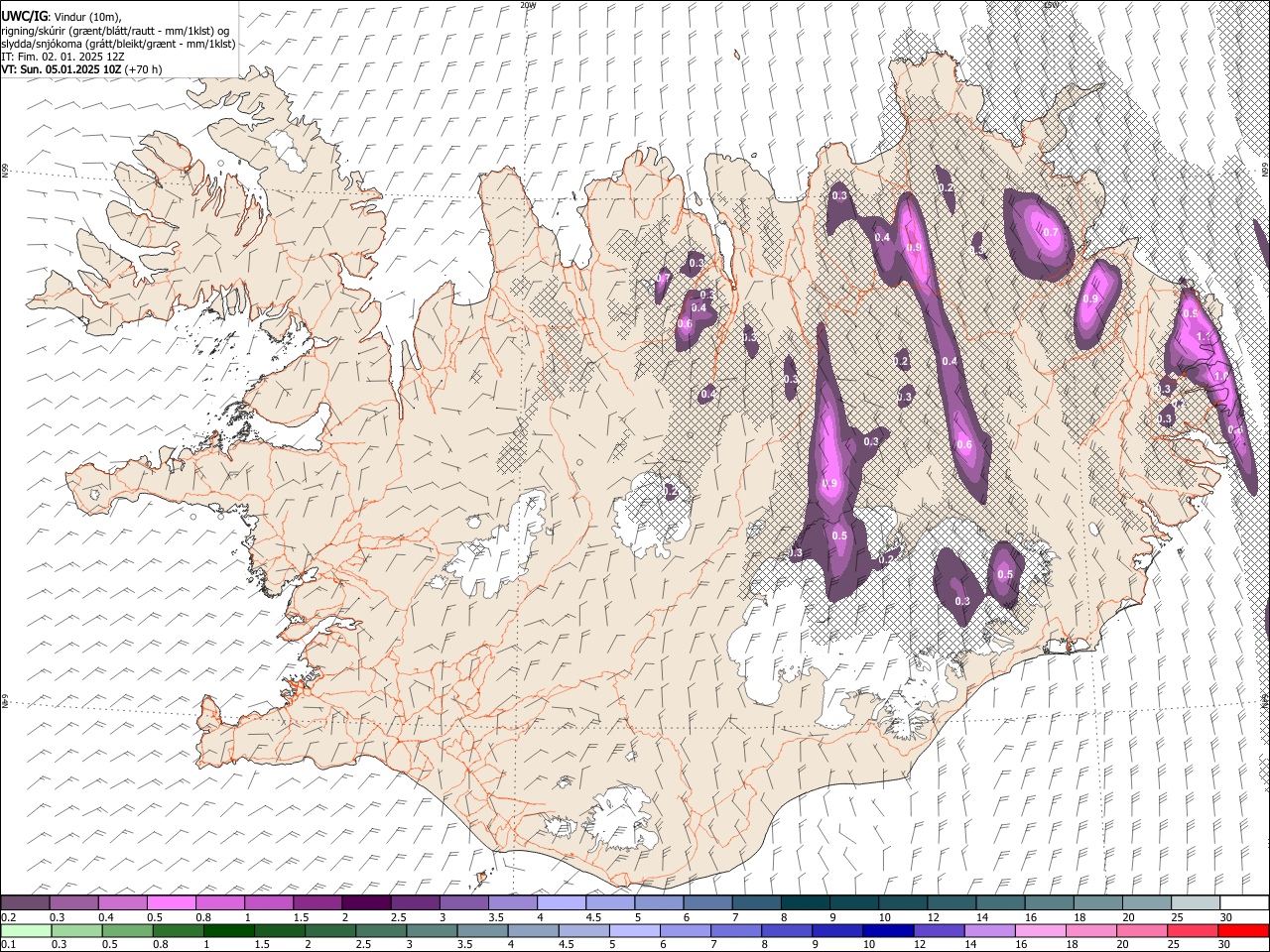1270x952 pixels.
Task: Click the rigning/skúrir legend description line
Action: [x=115, y=30]
